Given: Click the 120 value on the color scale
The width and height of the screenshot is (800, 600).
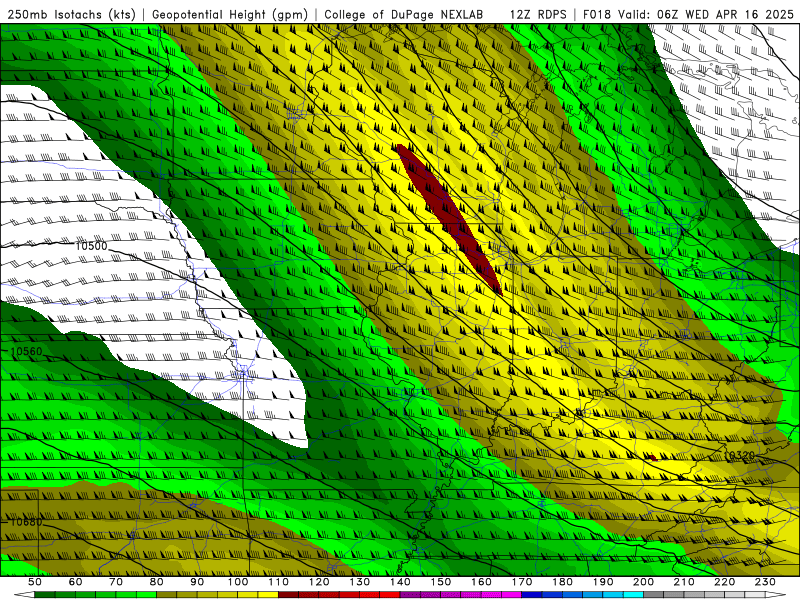Looking at the screenshot, I should pos(319,582).
